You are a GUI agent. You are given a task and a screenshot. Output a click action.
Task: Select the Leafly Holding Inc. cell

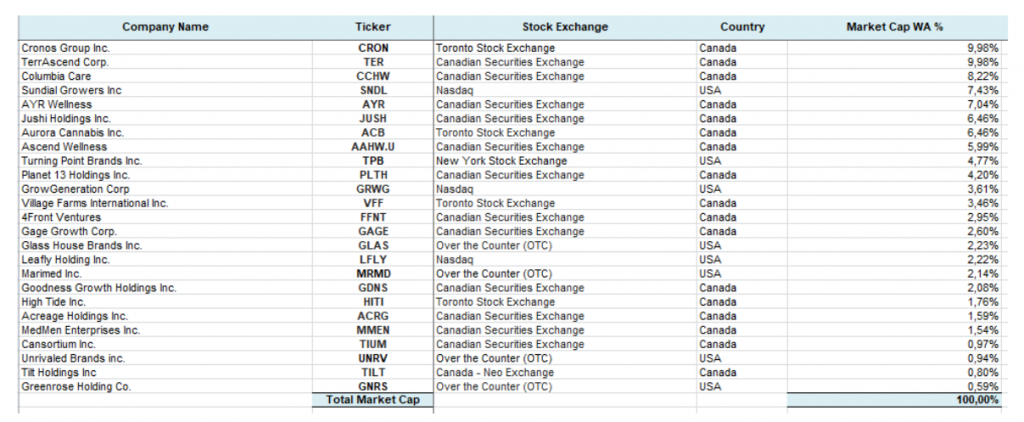tap(165, 259)
